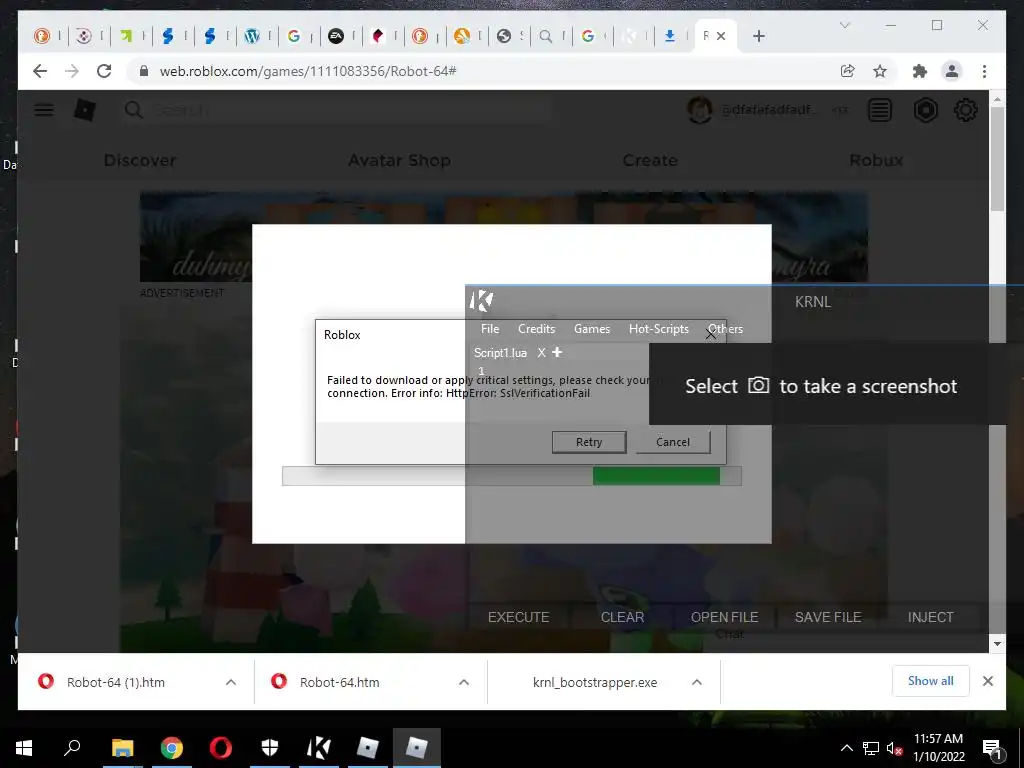The image size is (1024, 768).
Task: Click SAVE FILE in KRNL
Action: (x=828, y=617)
